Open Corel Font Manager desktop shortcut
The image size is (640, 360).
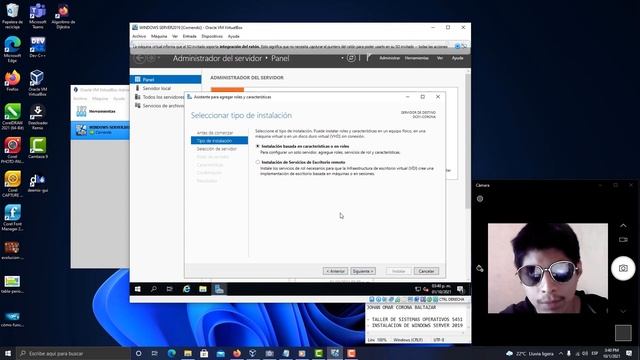(x=12, y=218)
